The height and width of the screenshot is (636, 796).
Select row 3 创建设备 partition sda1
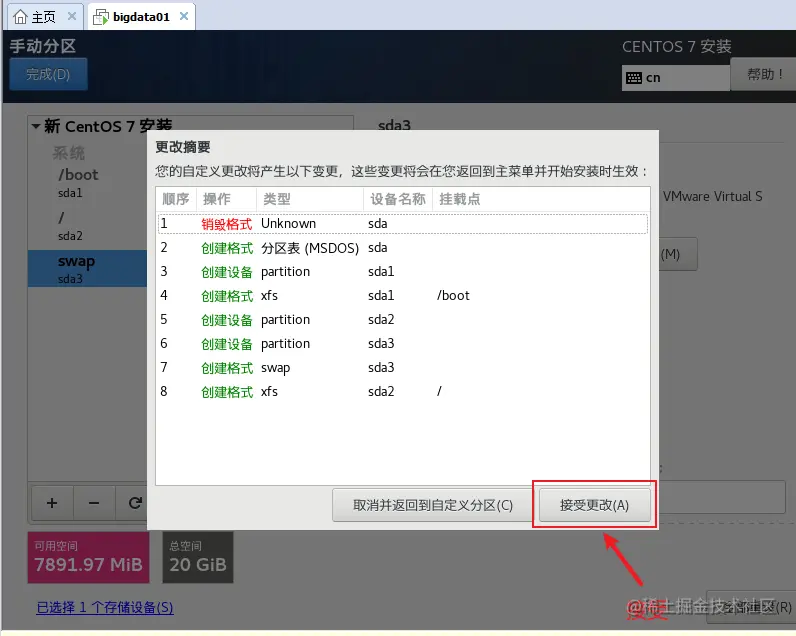pos(403,272)
